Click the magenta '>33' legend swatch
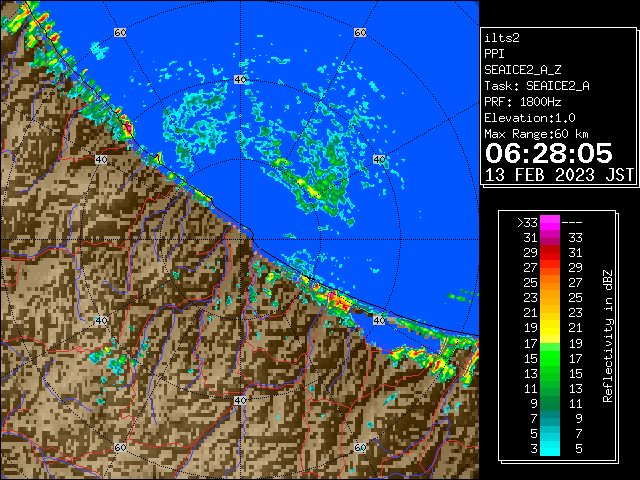The image size is (640, 480). (550, 222)
